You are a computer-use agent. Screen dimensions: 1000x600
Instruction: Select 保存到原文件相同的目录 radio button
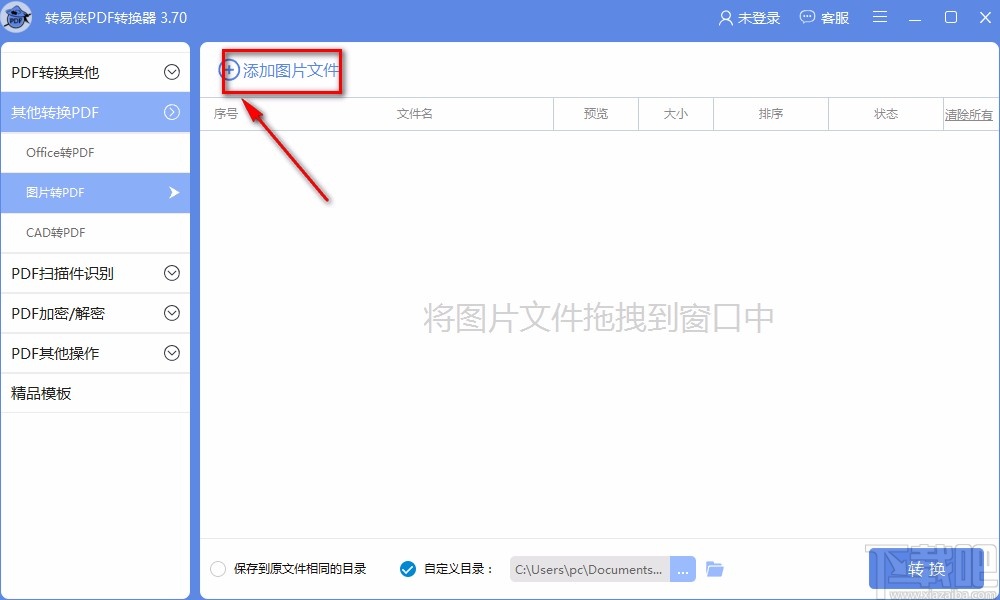218,568
